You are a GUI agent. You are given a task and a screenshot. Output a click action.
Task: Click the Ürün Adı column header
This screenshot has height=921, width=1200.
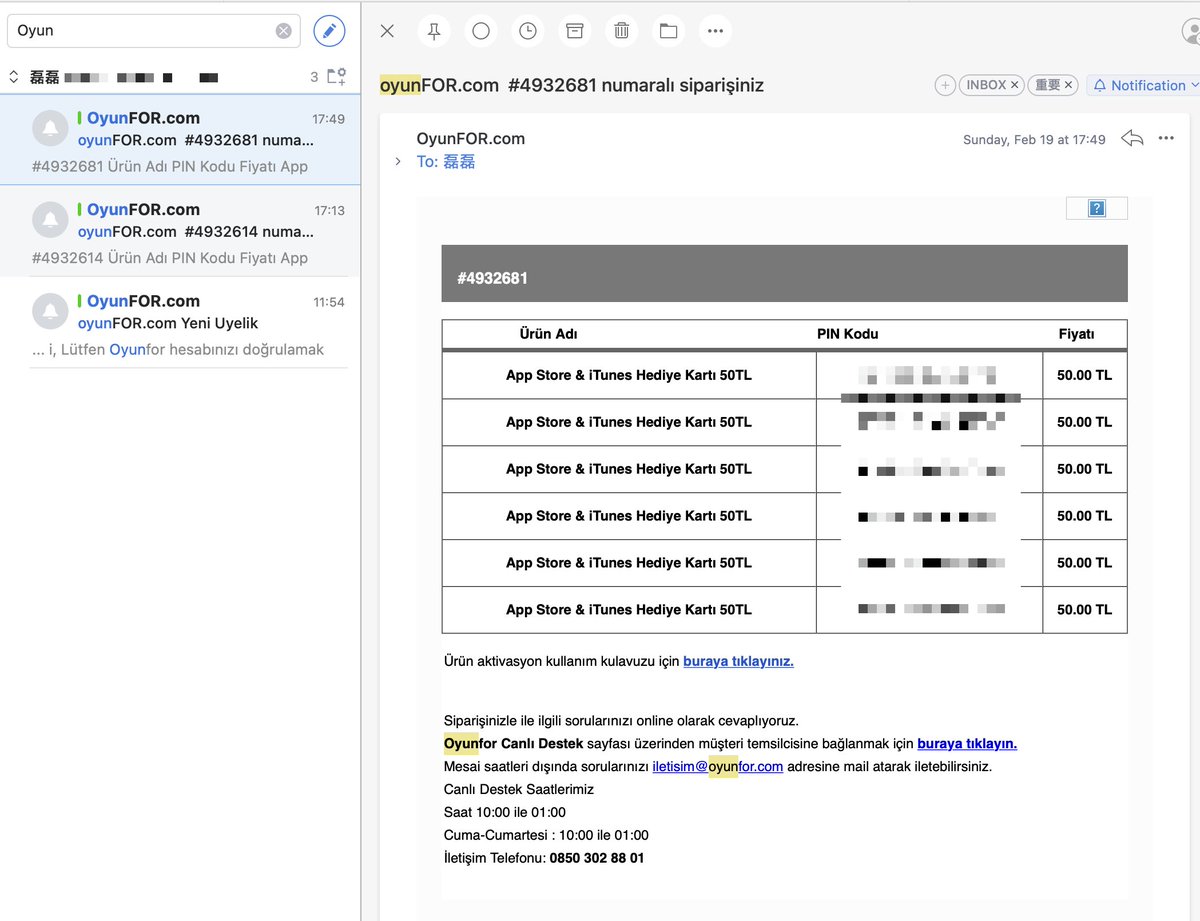[548, 334]
